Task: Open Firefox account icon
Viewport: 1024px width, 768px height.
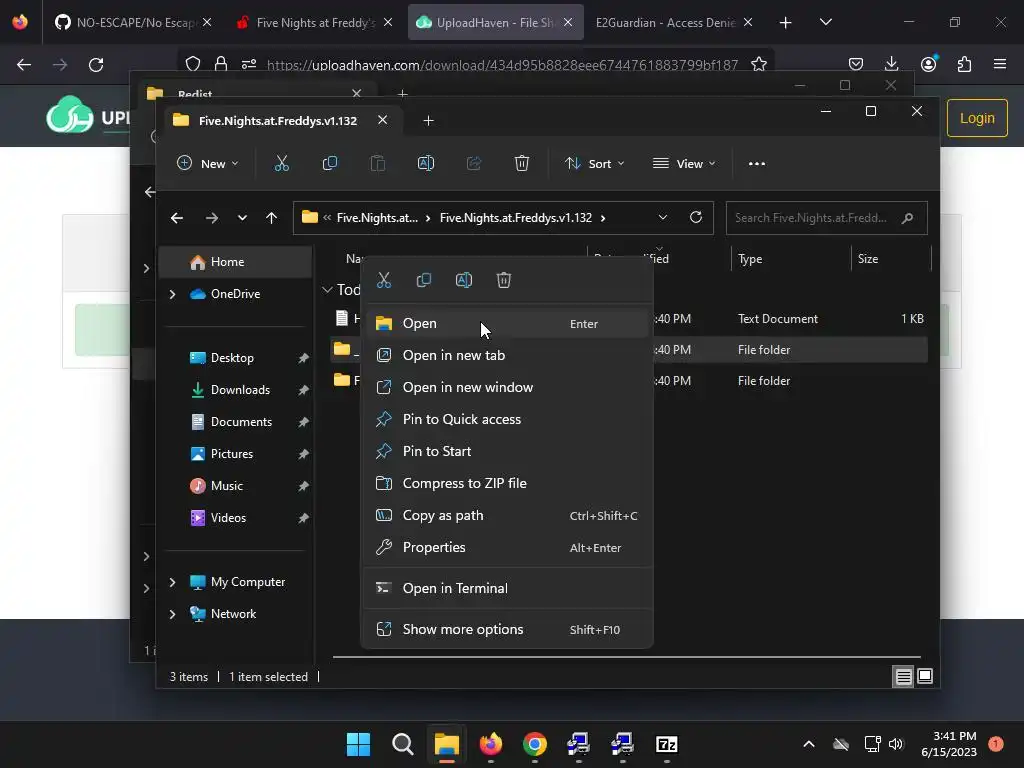Action: (x=928, y=64)
